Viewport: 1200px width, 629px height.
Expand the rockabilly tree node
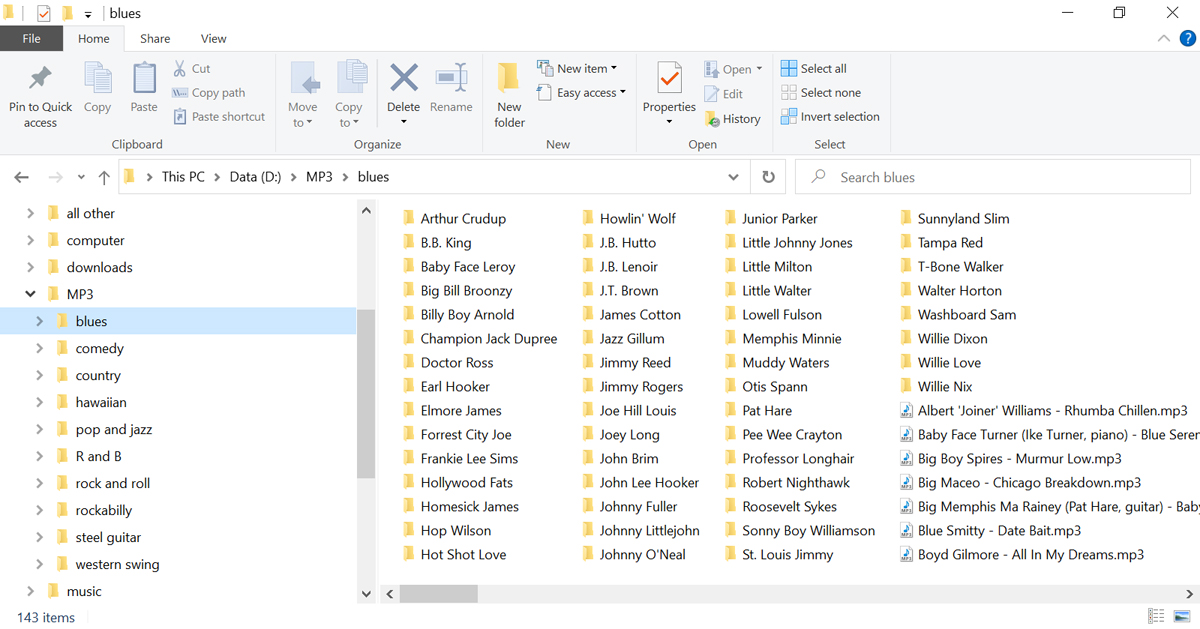(x=39, y=510)
